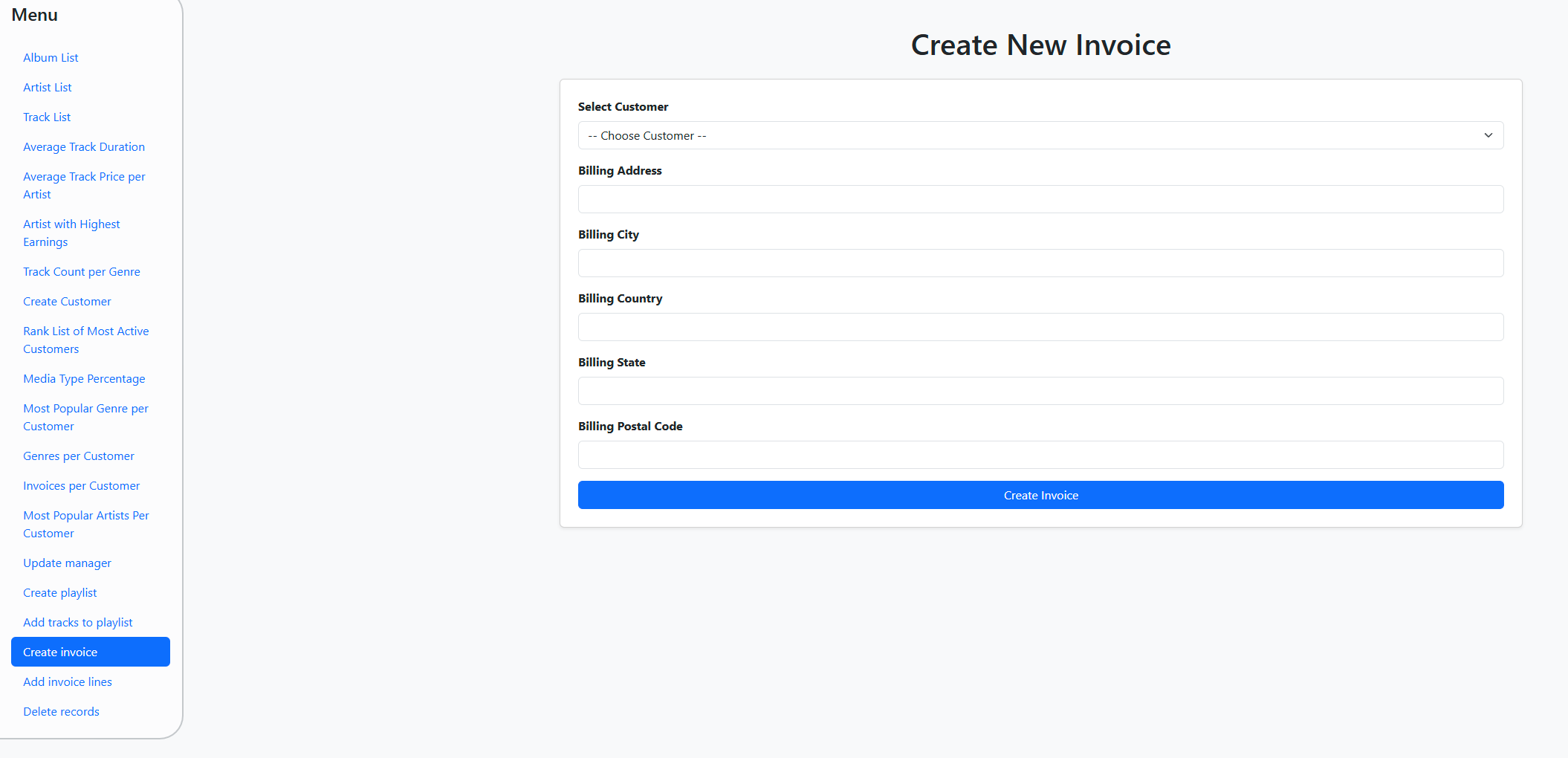The height and width of the screenshot is (758, 1568).
Task: Click the Billing Postal Code field
Action: click(x=1040, y=455)
